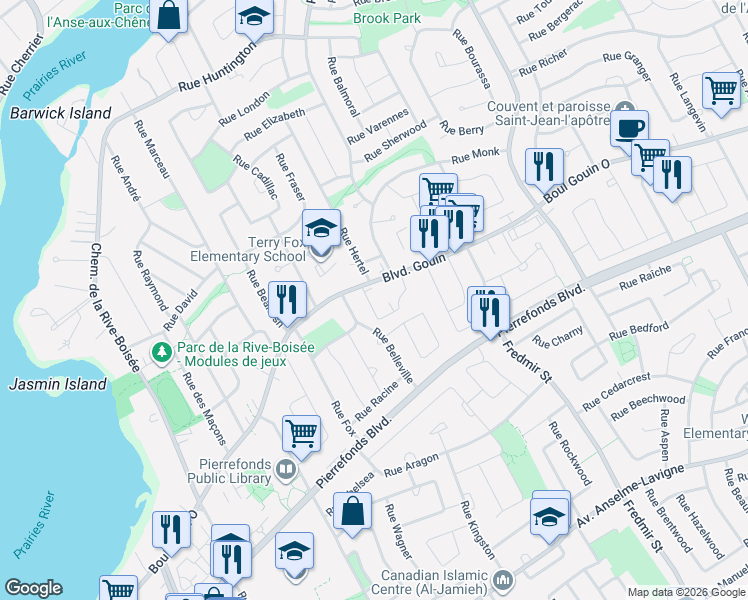Click the Rue Racine street label
748x600 pixels.
(x=376, y=401)
